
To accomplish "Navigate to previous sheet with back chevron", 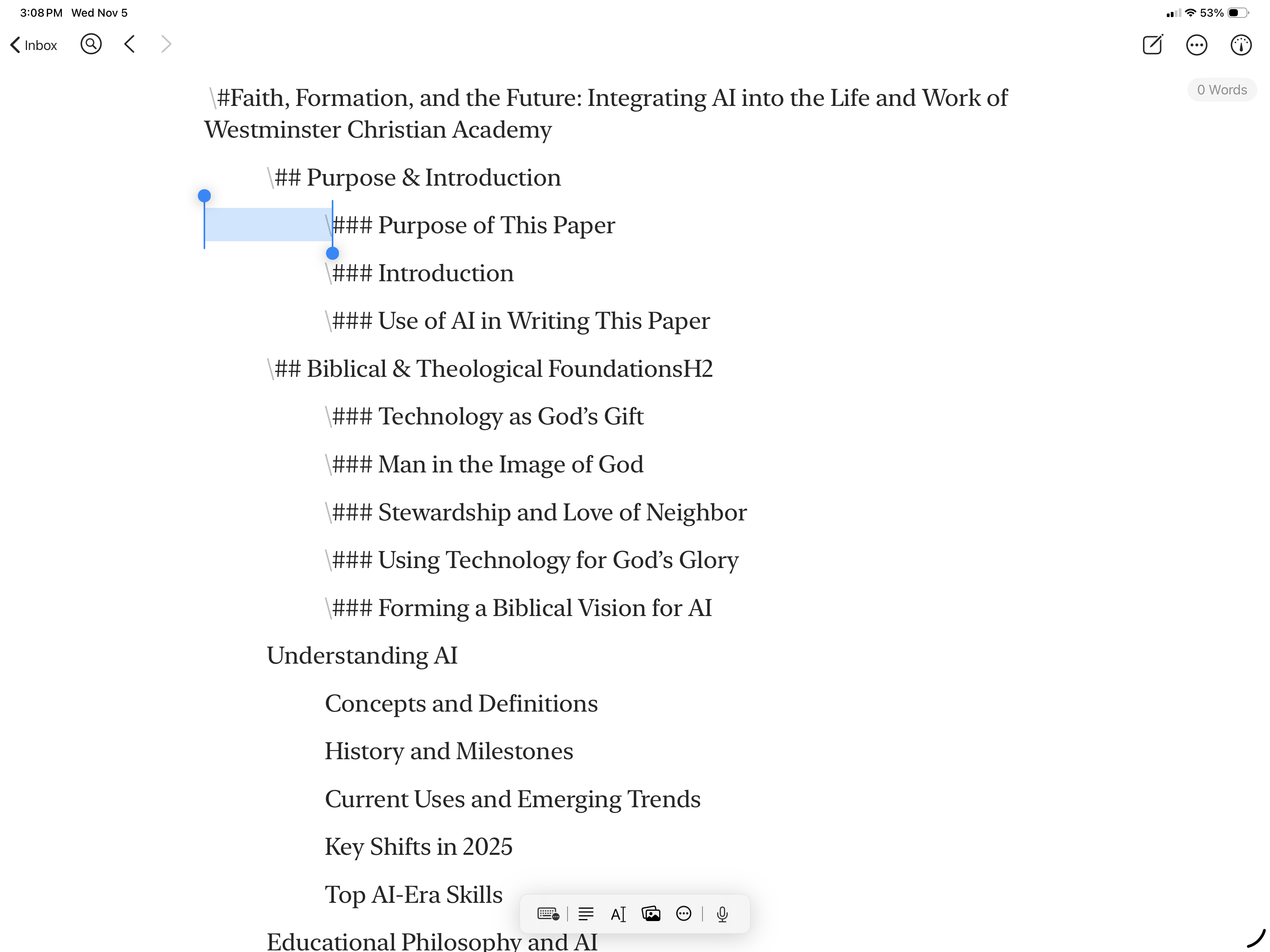I will [130, 44].
